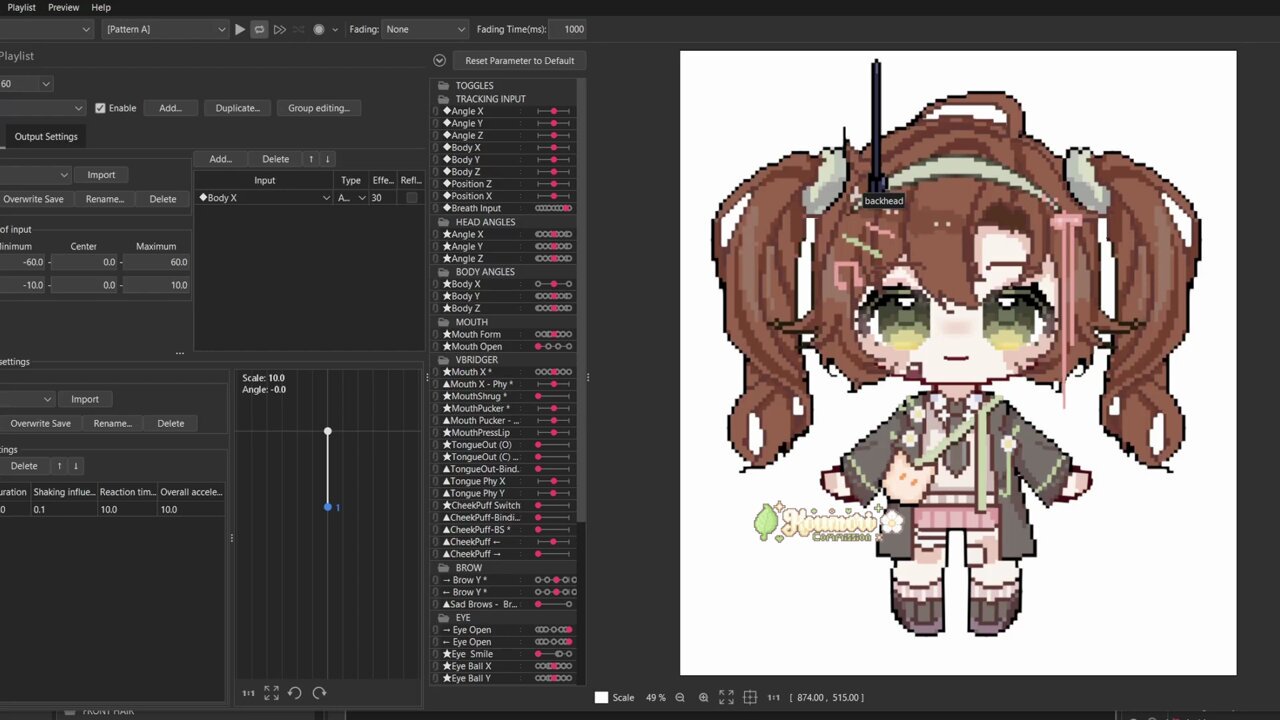The image size is (1280, 720).
Task: Open the Help menu
Action: pos(101,7)
